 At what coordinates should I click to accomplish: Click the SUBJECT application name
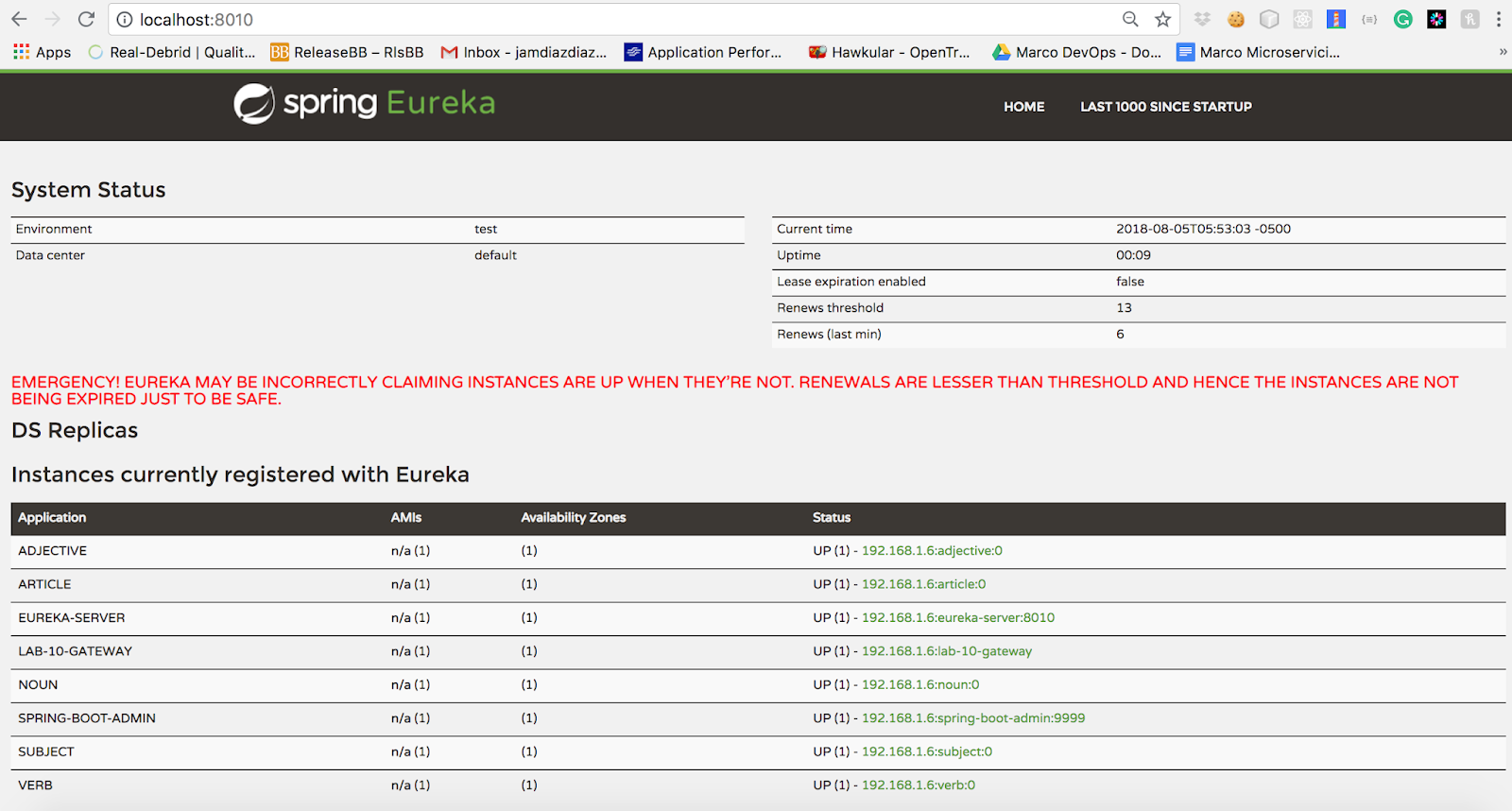click(46, 752)
